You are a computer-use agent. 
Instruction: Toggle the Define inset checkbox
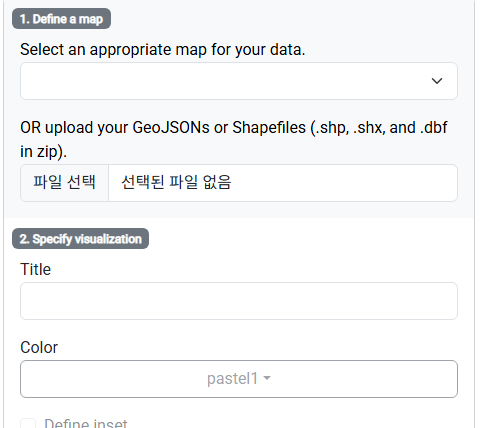[28, 423]
